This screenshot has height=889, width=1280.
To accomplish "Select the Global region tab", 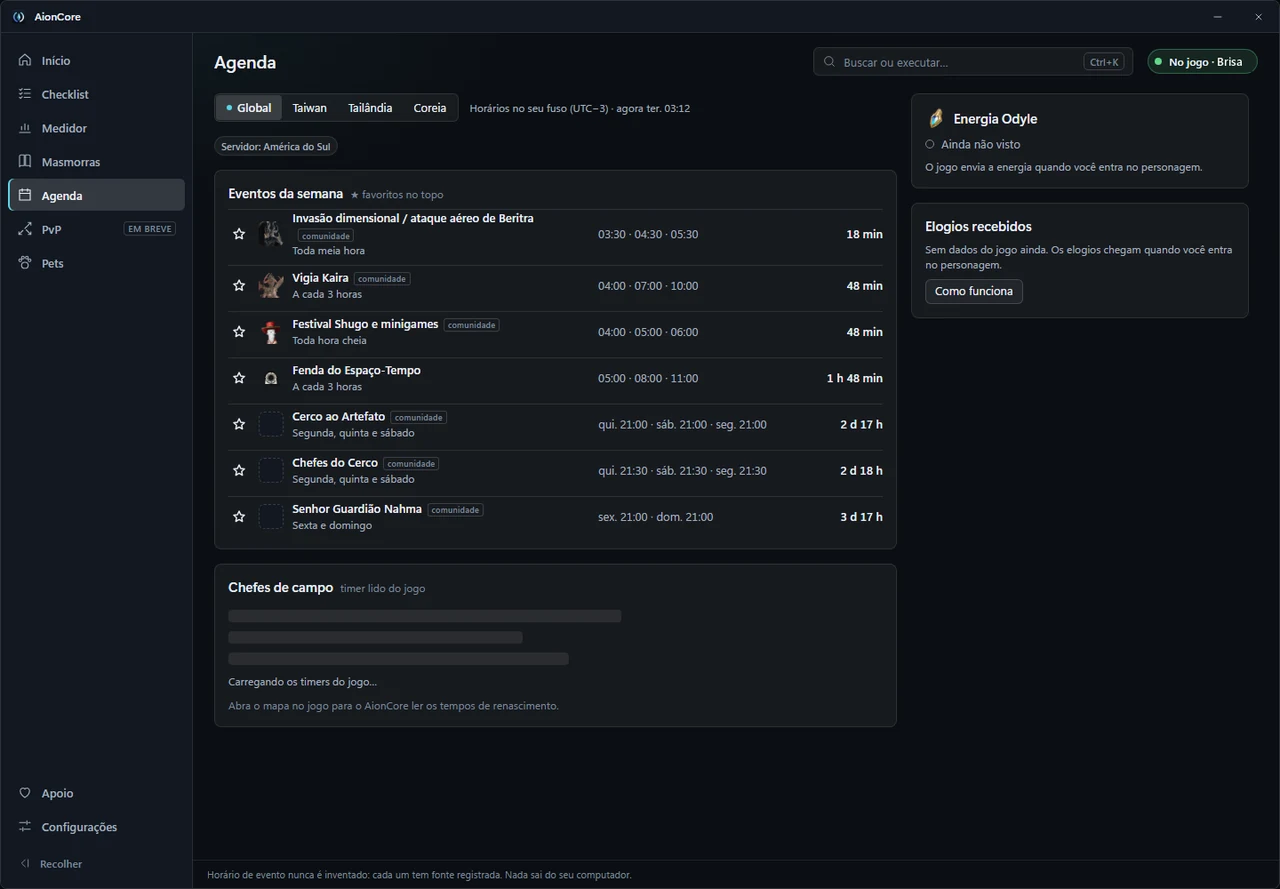I will [249, 108].
